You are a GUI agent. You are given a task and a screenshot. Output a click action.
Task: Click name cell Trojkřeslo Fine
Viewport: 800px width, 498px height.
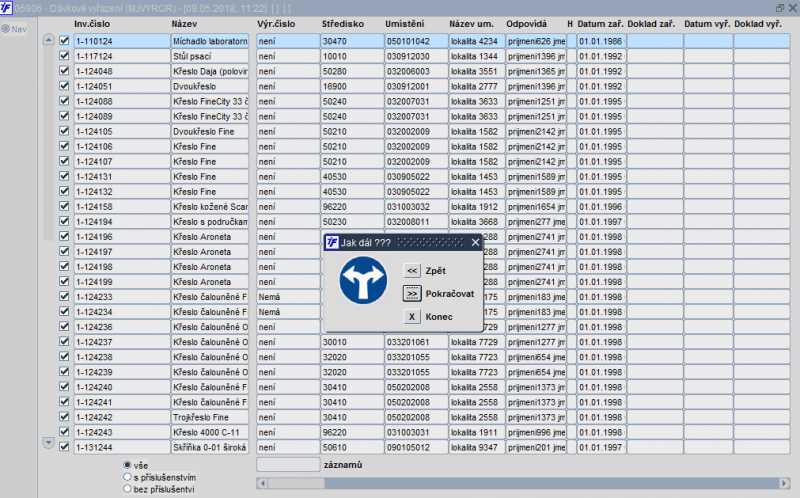click(210, 417)
